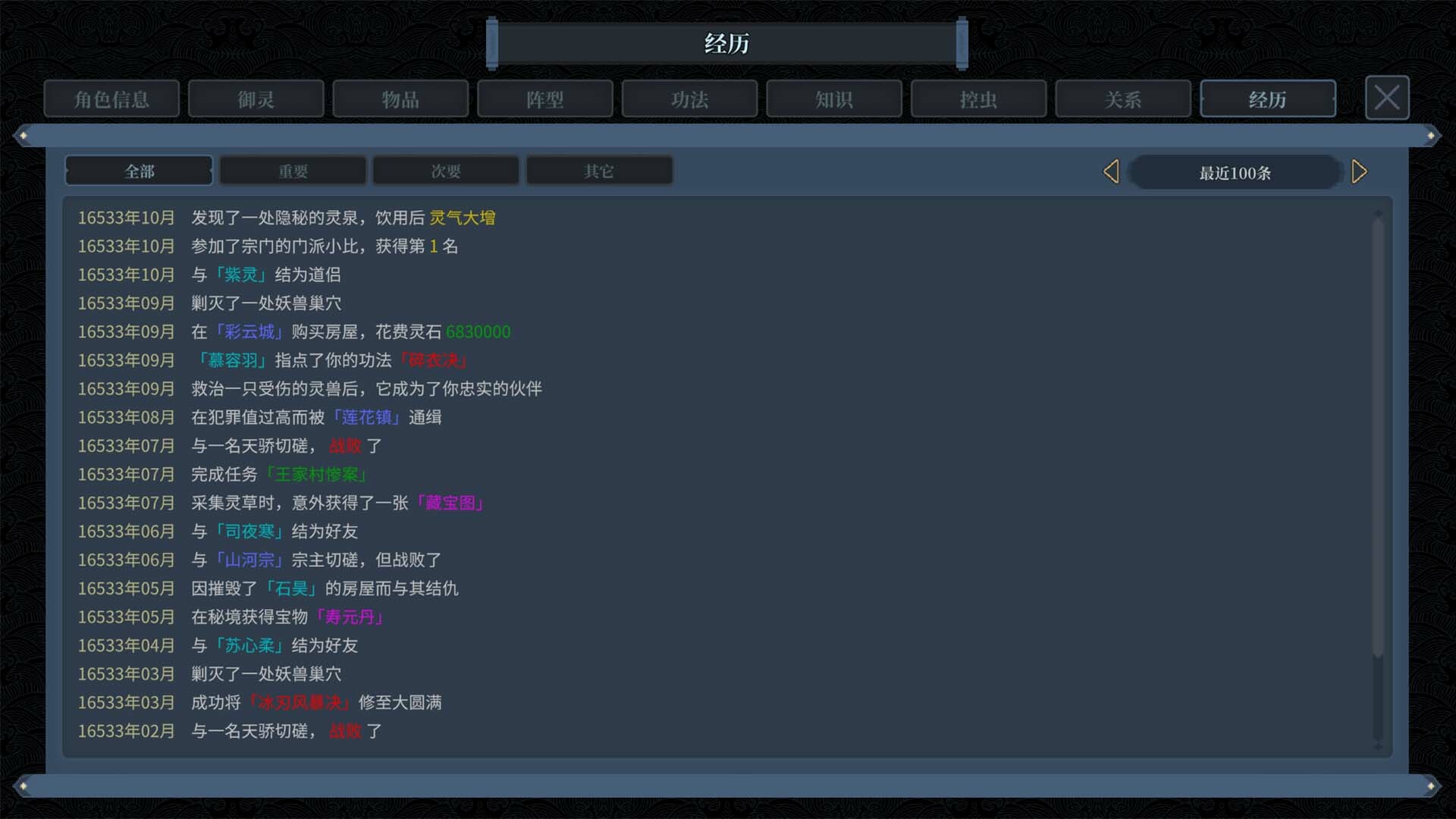The image size is (1456, 819).
Task: Switch to the 御灵 tab
Action: [256, 99]
